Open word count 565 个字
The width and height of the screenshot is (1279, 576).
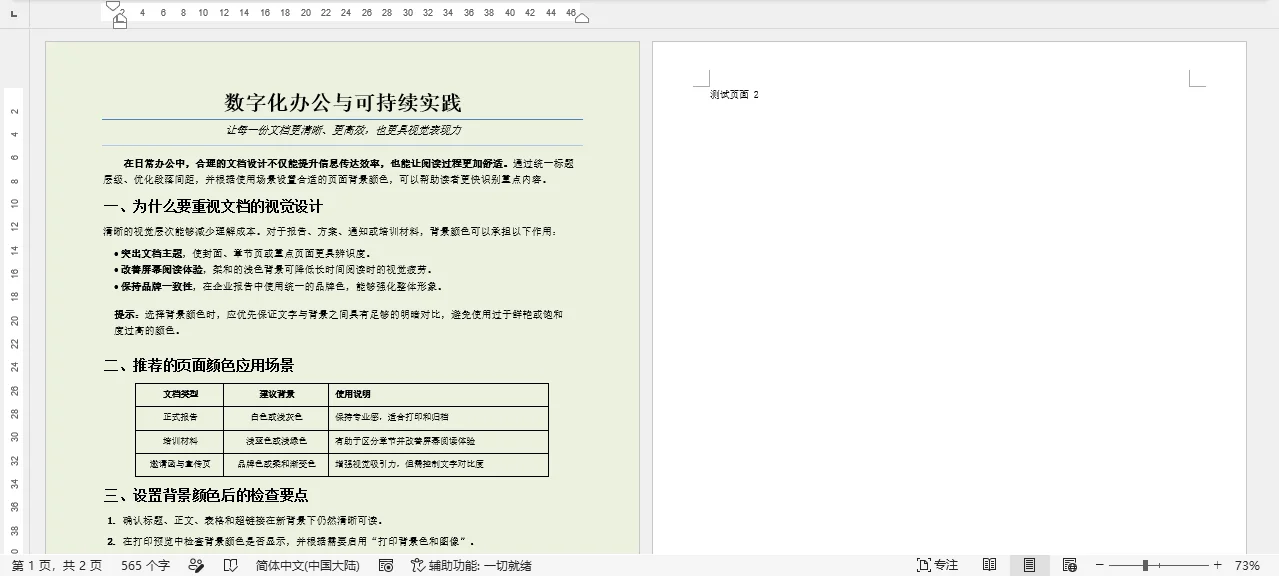(146, 565)
